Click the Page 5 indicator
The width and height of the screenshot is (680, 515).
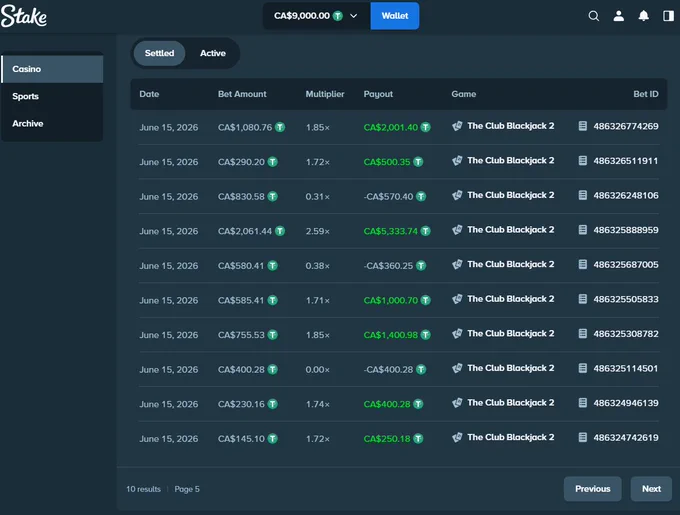coord(187,489)
